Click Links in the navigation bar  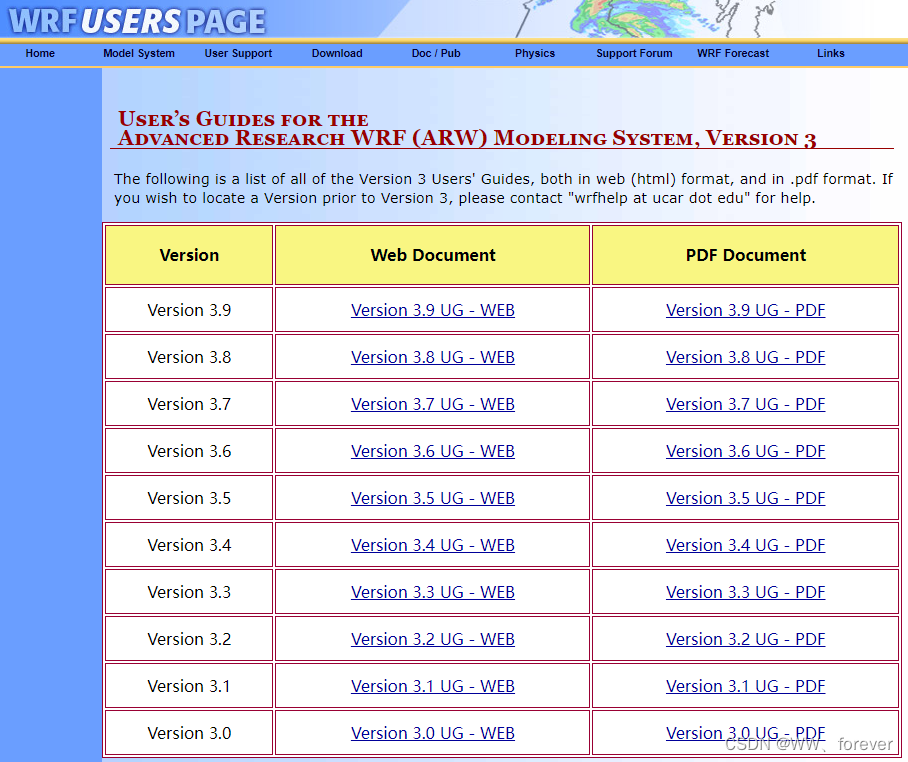[831, 53]
